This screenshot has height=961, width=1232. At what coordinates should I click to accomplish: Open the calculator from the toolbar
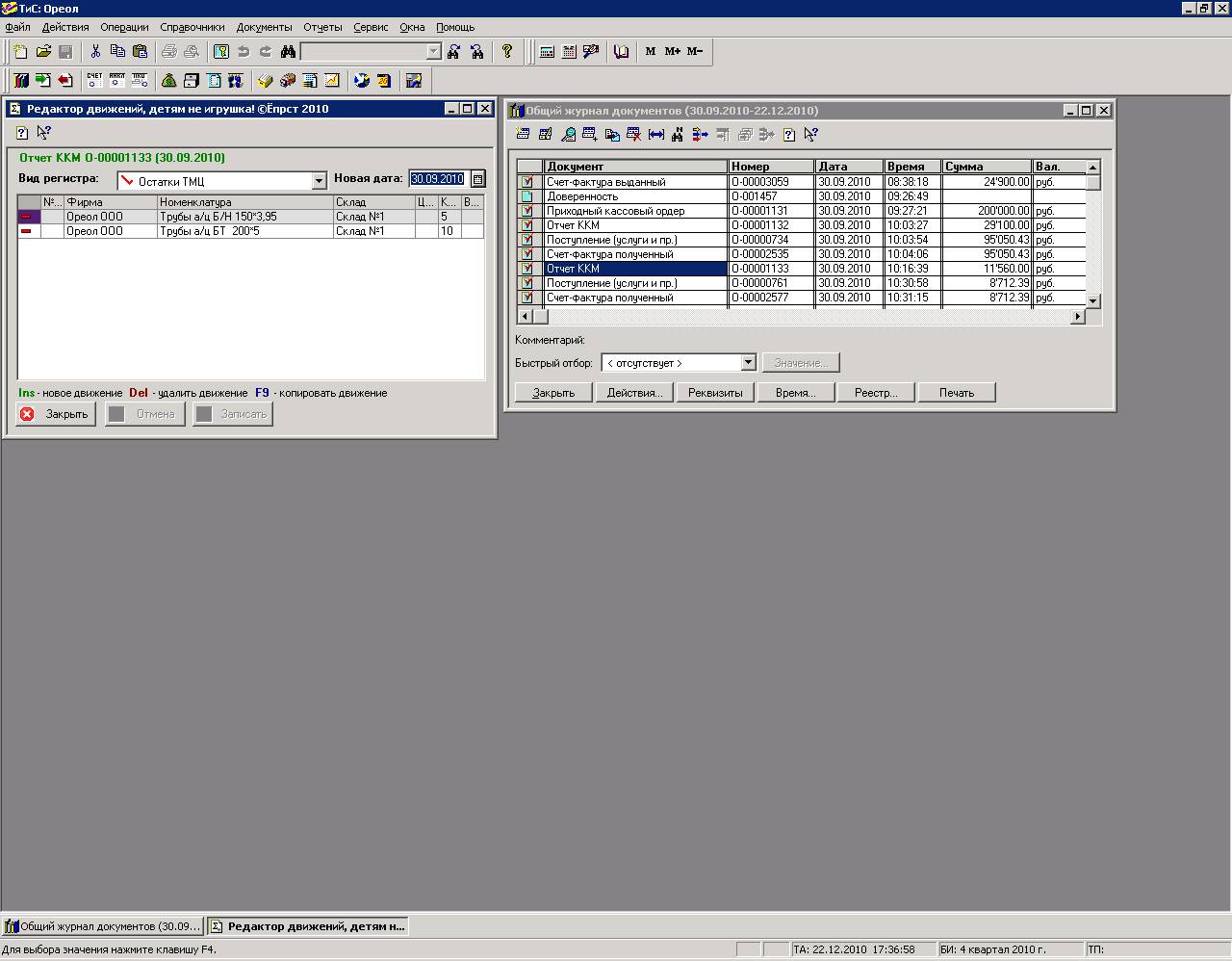click(547, 51)
